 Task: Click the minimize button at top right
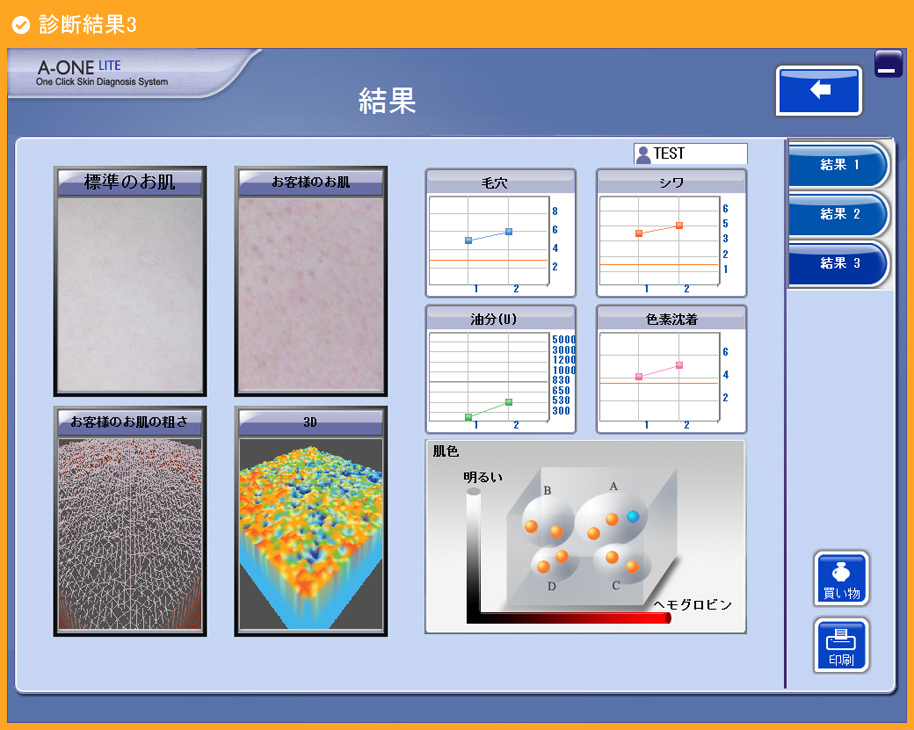tap(888, 64)
